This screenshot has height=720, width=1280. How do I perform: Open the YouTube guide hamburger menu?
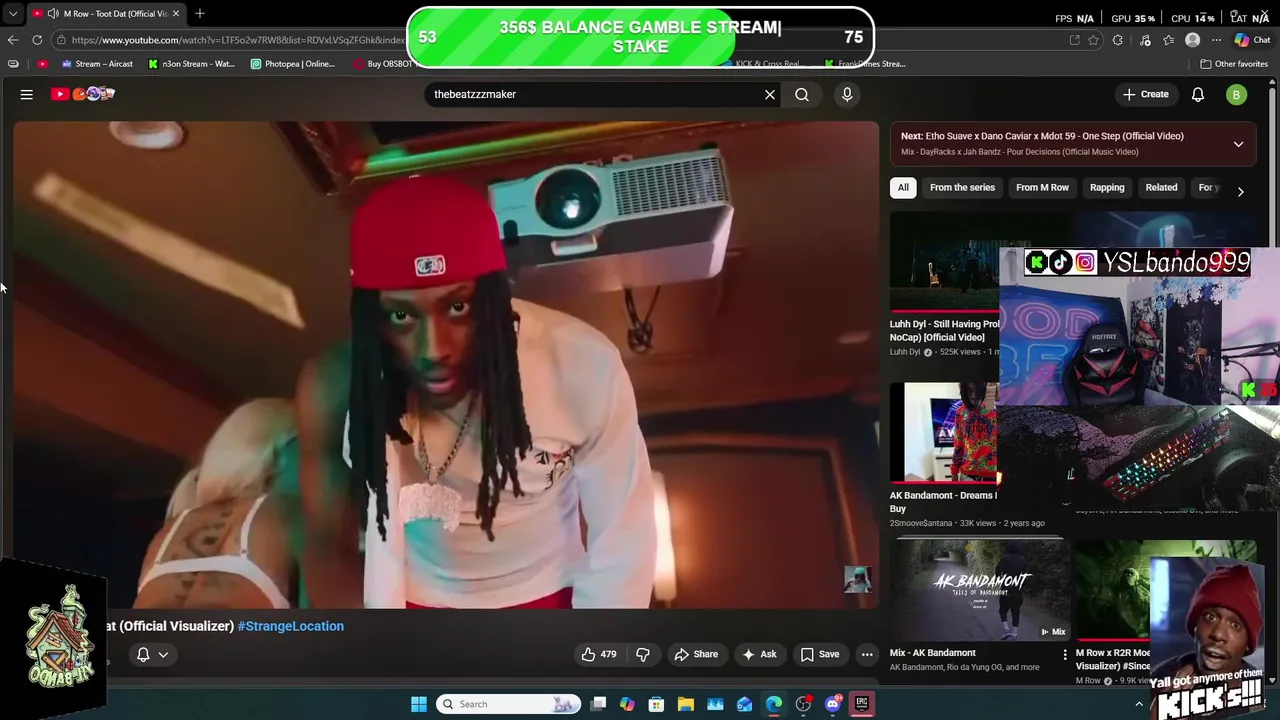pos(27,94)
